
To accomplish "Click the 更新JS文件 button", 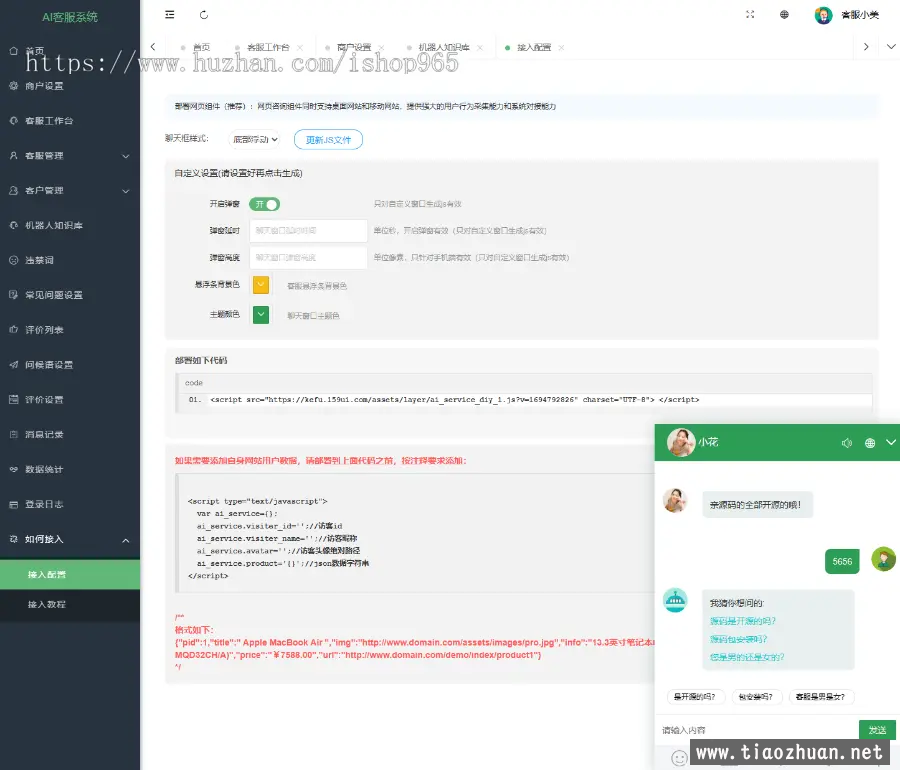I will tap(328, 140).
